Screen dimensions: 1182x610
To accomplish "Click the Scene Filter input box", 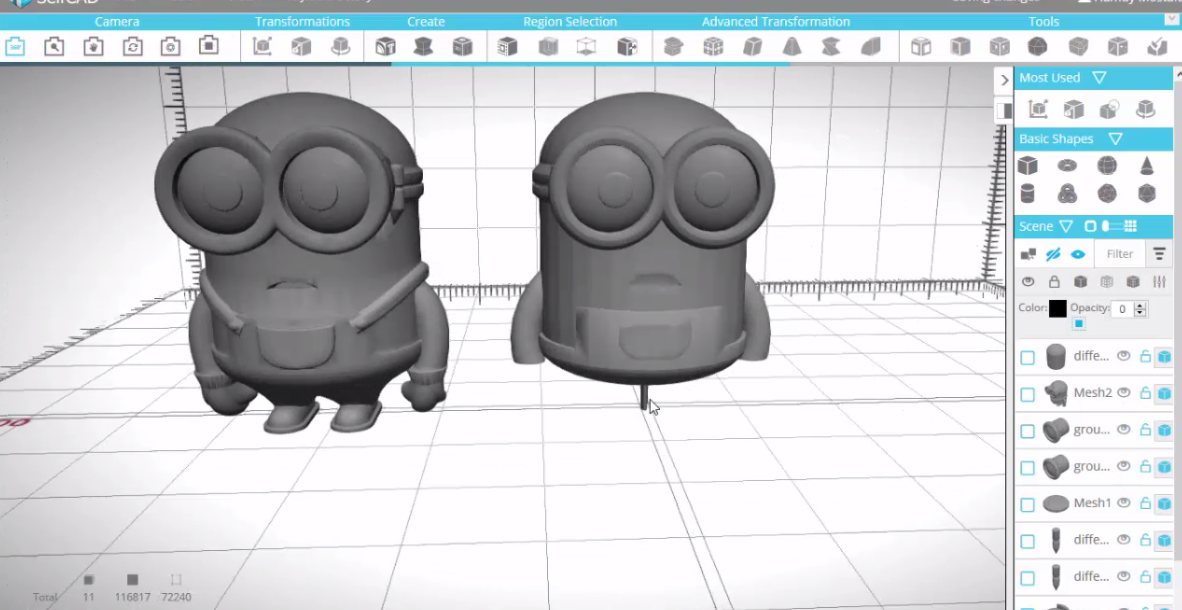I will (1119, 254).
